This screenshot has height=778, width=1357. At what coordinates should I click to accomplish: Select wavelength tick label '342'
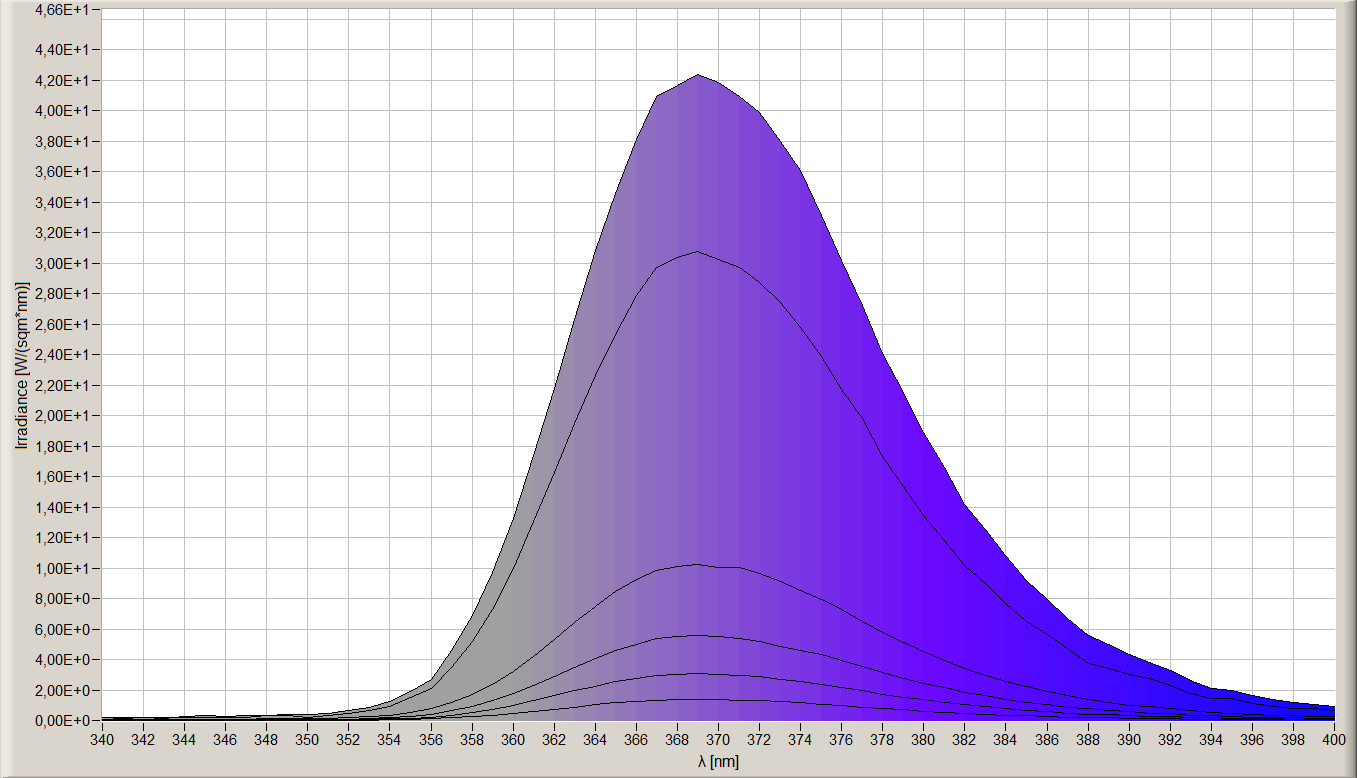point(143,740)
